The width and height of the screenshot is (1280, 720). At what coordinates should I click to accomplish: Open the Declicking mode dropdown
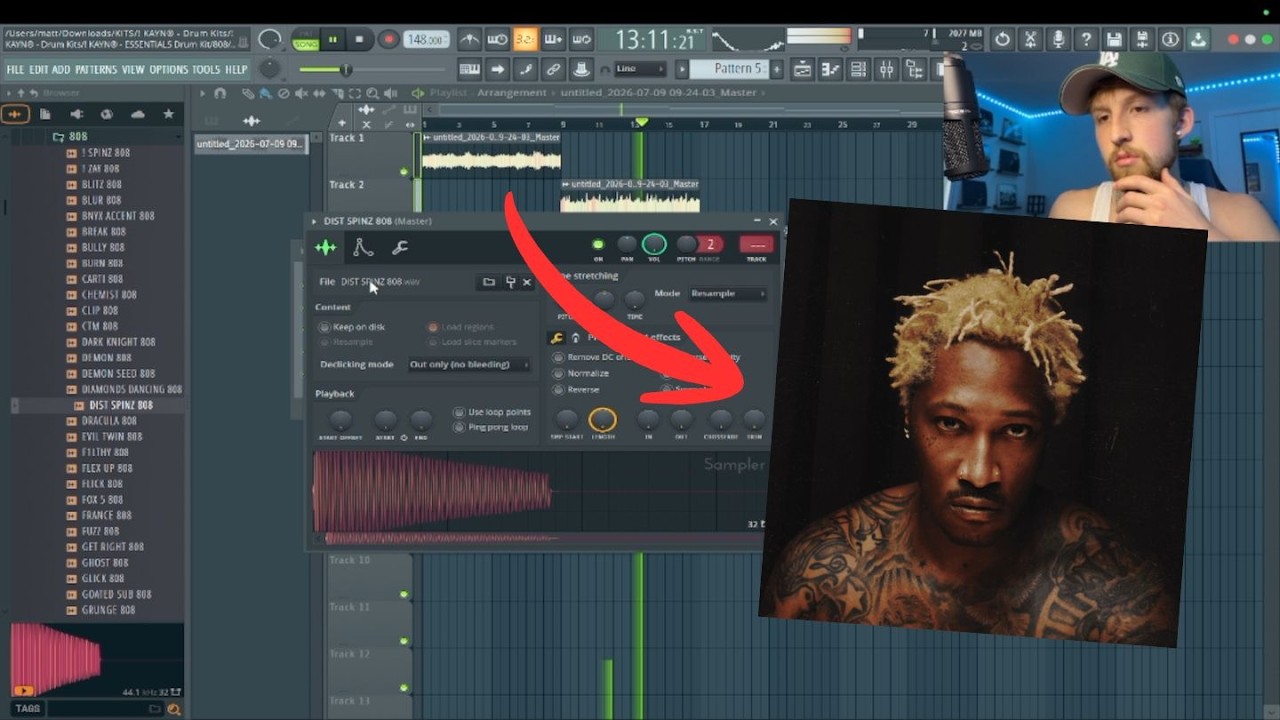click(469, 364)
